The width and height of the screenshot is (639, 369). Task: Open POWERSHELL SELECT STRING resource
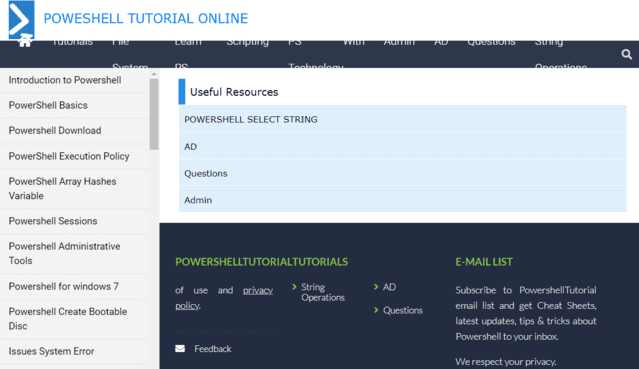403,119
